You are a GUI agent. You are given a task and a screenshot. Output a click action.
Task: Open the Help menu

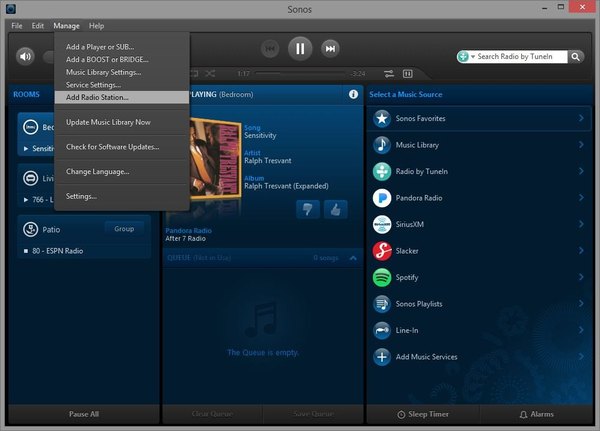(96, 26)
